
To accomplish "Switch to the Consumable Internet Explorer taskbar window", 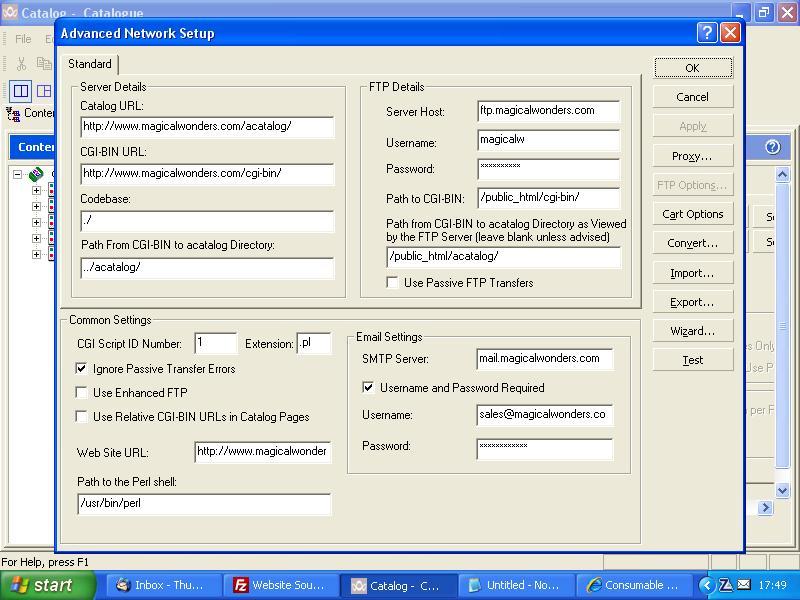I will (x=634, y=585).
